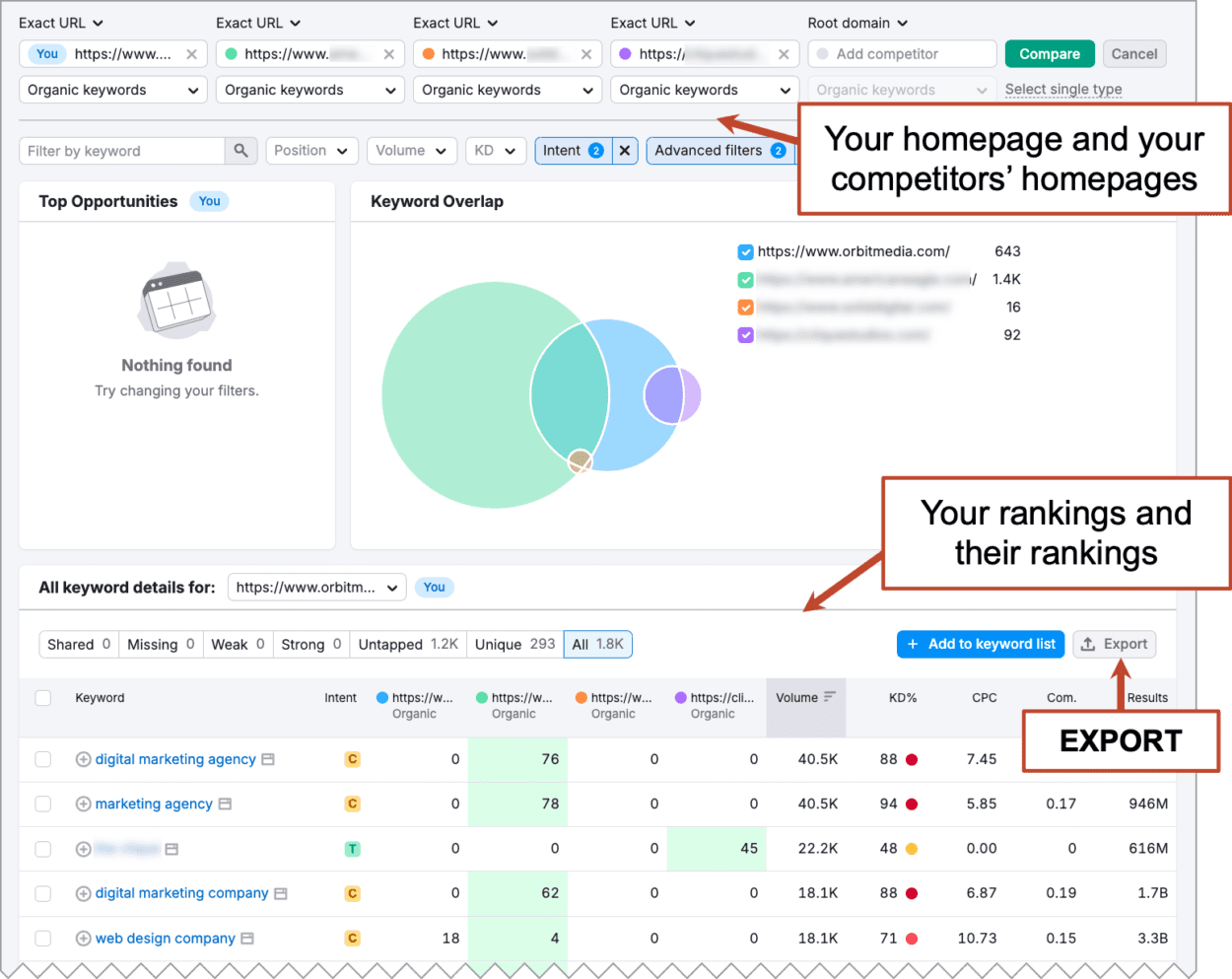Screen dimensions: 1232x979
Task: Open SERP icon next to 'marketing agency'
Action: point(226,804)
